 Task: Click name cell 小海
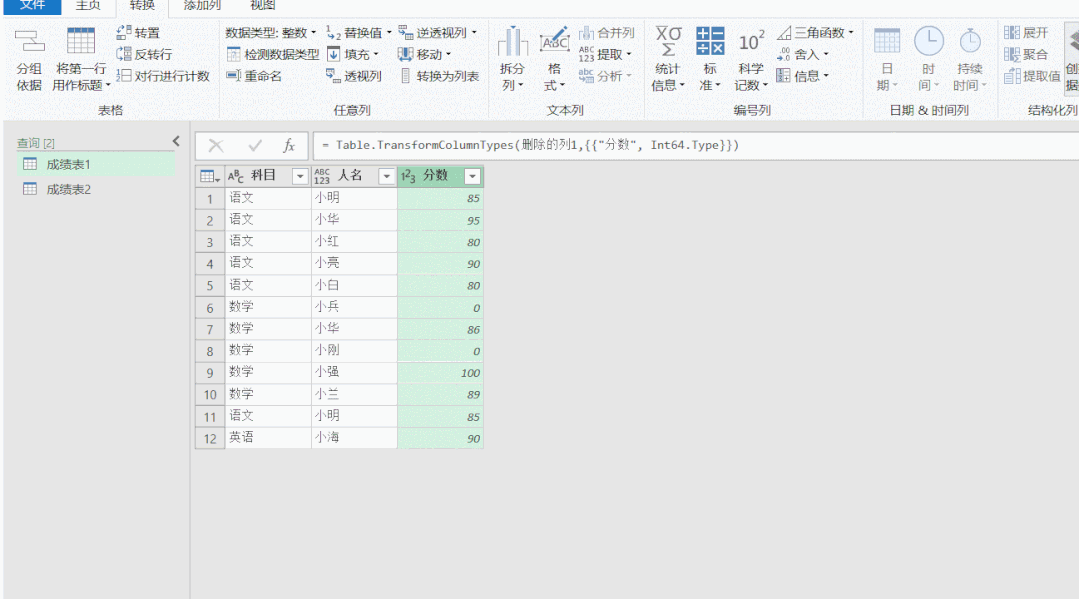point(354,438)
